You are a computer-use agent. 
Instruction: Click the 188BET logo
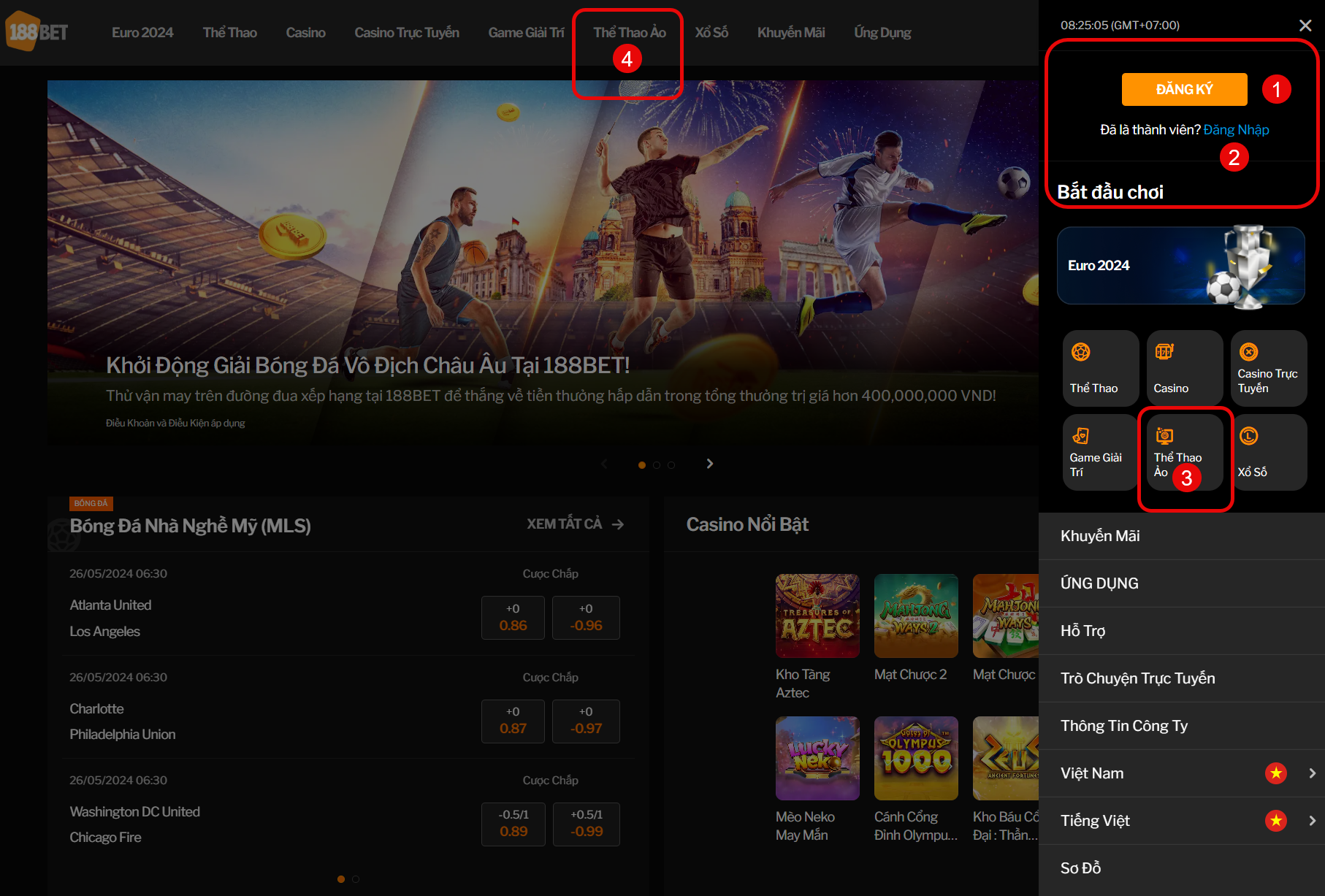coord(37,31)
